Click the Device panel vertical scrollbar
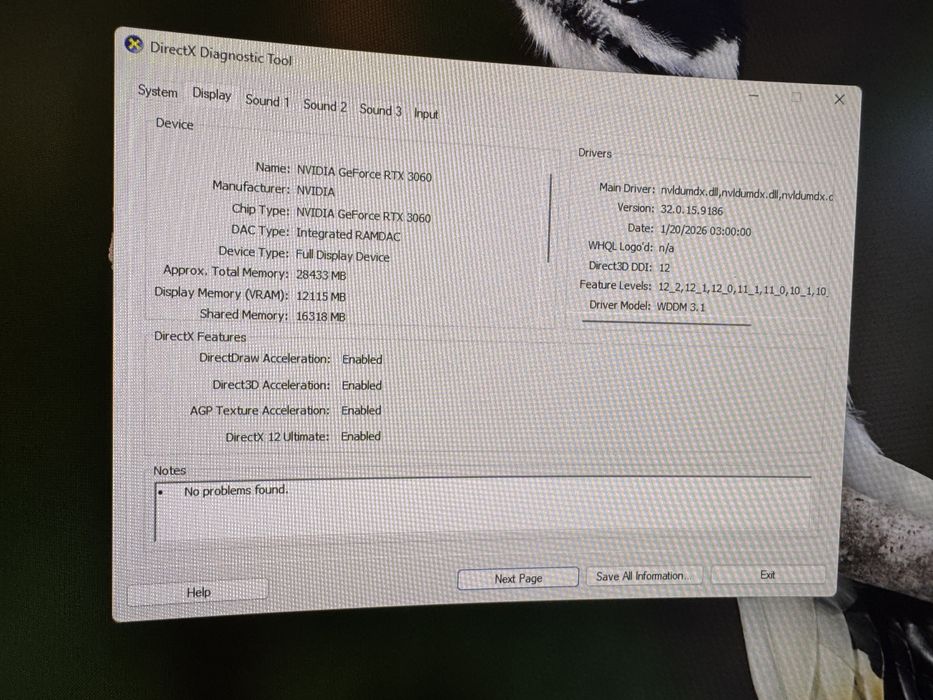 coord(549,218)
